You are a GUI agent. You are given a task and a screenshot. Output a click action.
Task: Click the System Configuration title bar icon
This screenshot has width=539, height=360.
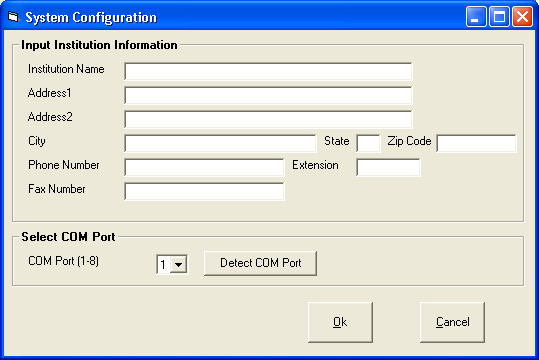(13, 17)
